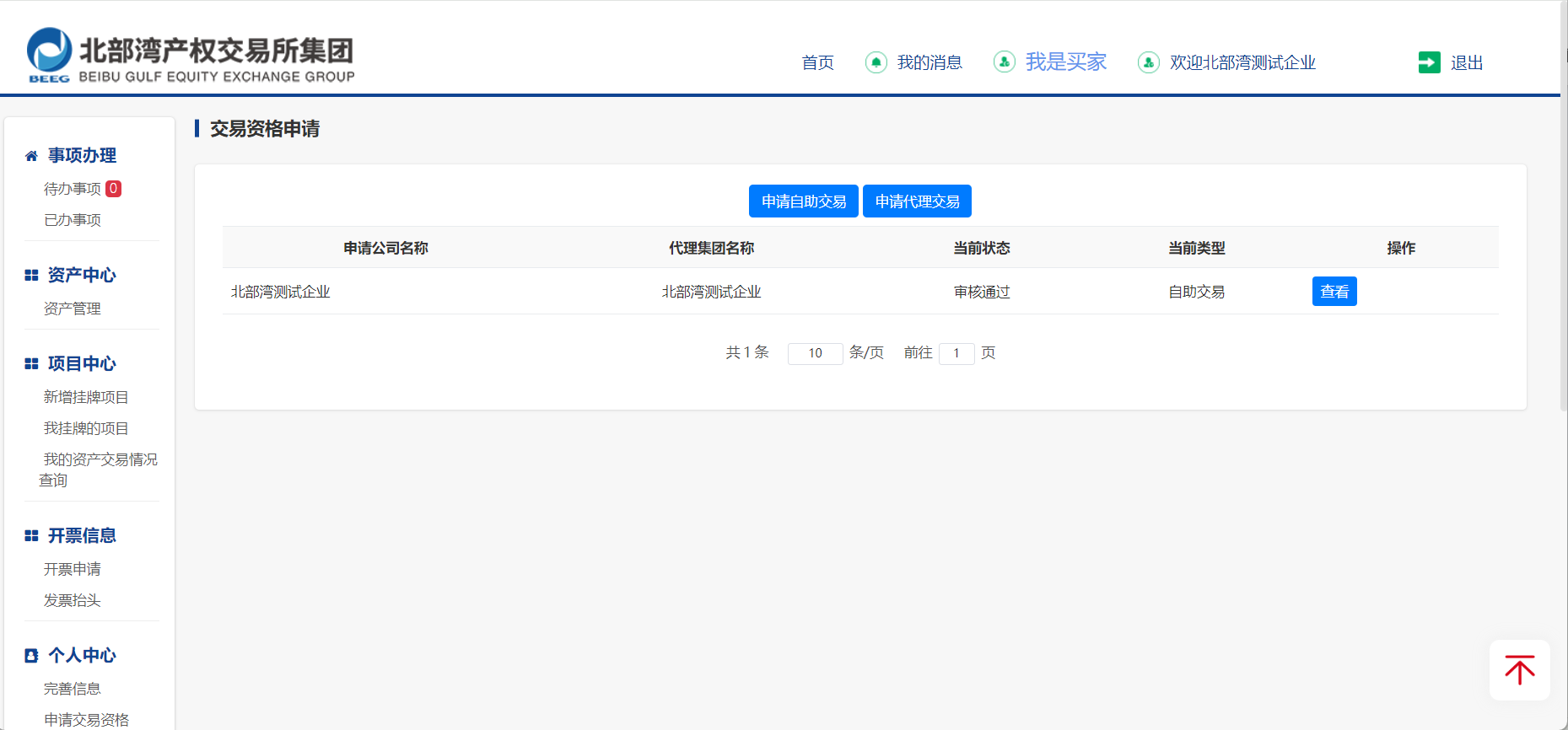Open 事项办理 section heading
Viewport: 1568px width, 730px height.
82,156
